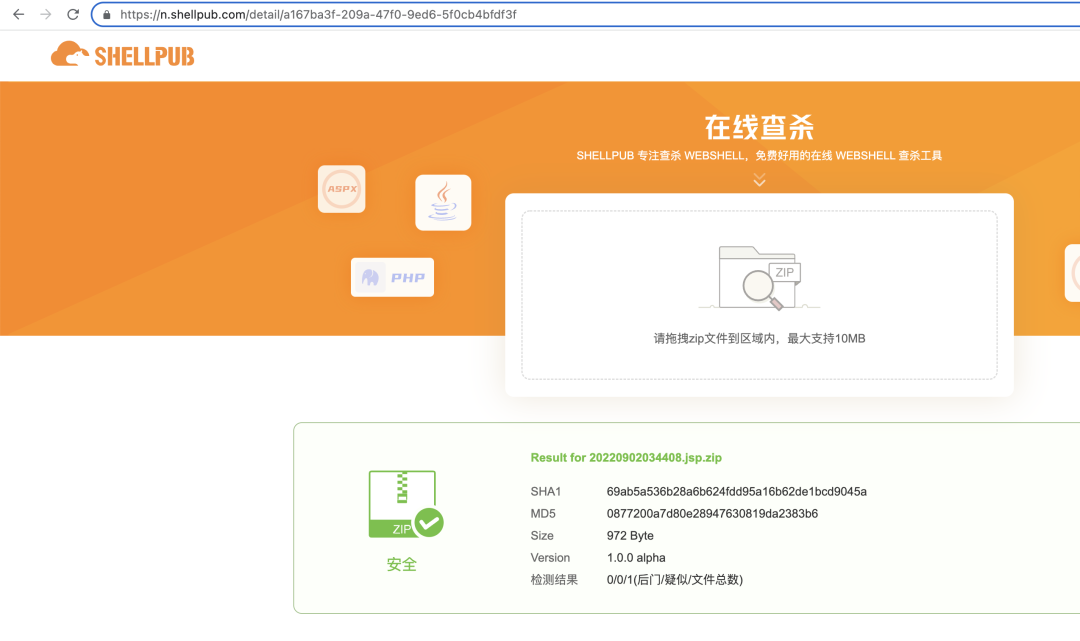Open the SHELLPUB logo home link
The height and width of the screenshot is (641, 1080).
(123, 55)
